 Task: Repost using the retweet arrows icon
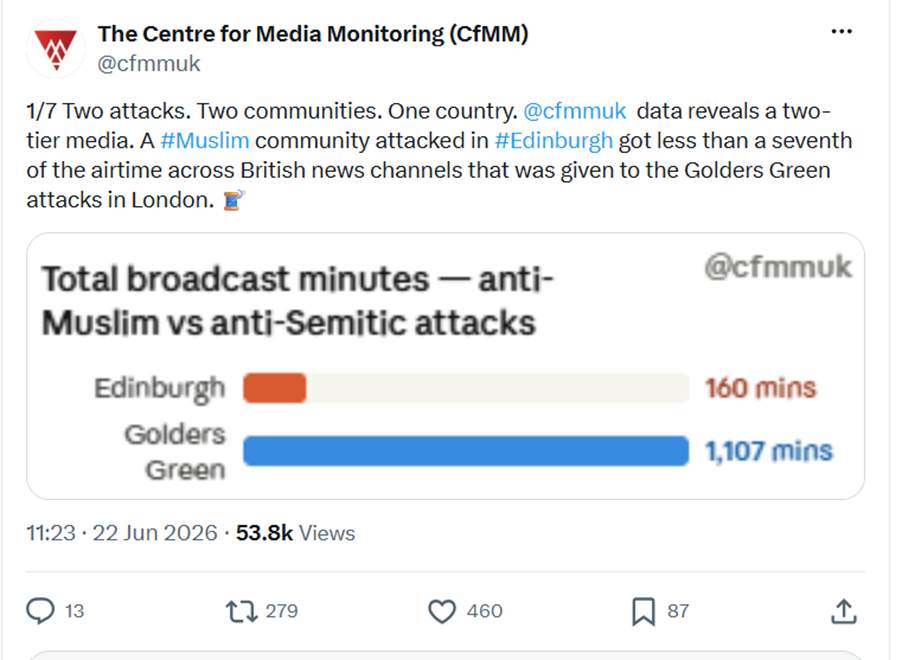[241, 611]
